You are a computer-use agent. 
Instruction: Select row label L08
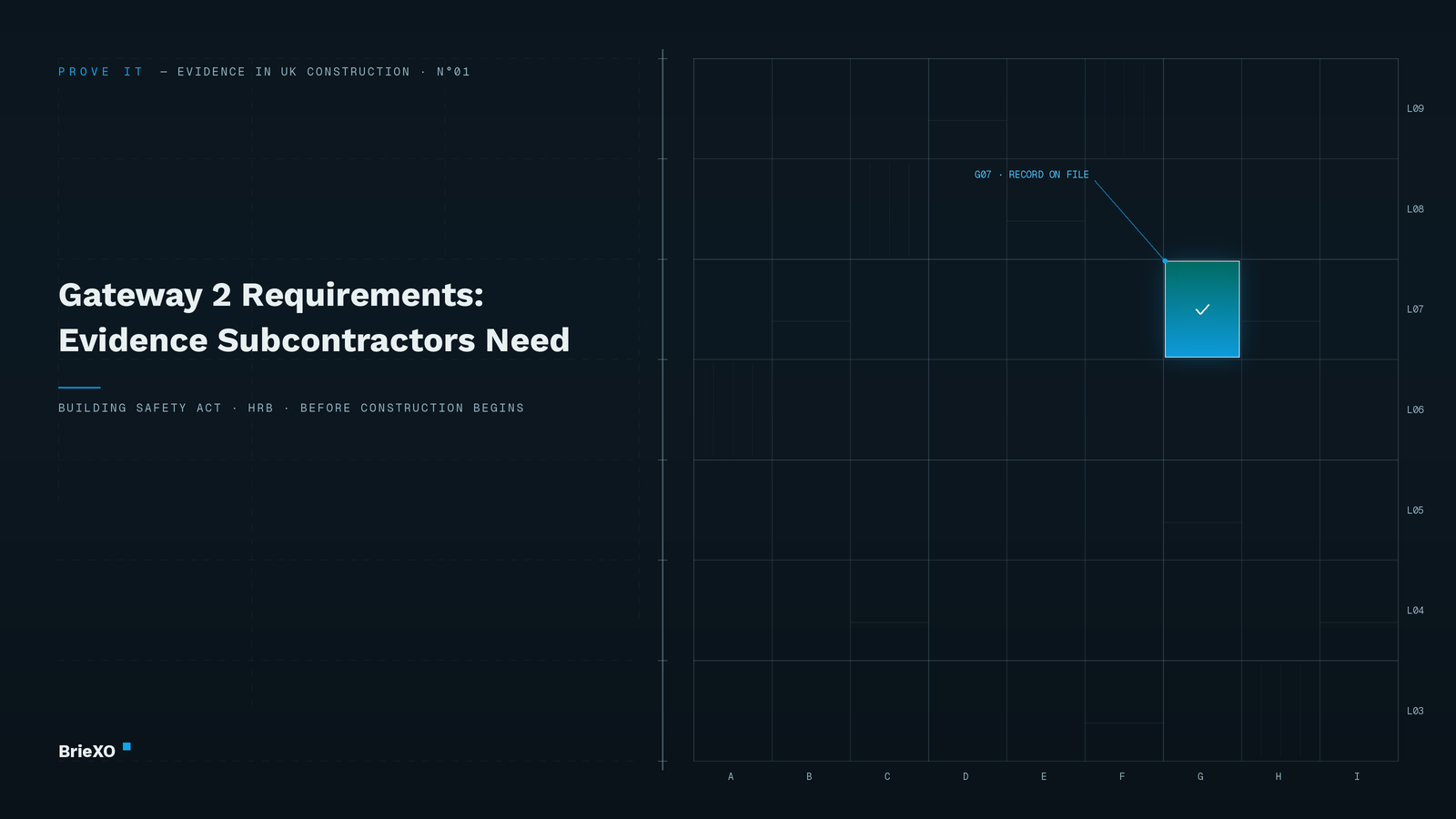(1415, 209)
